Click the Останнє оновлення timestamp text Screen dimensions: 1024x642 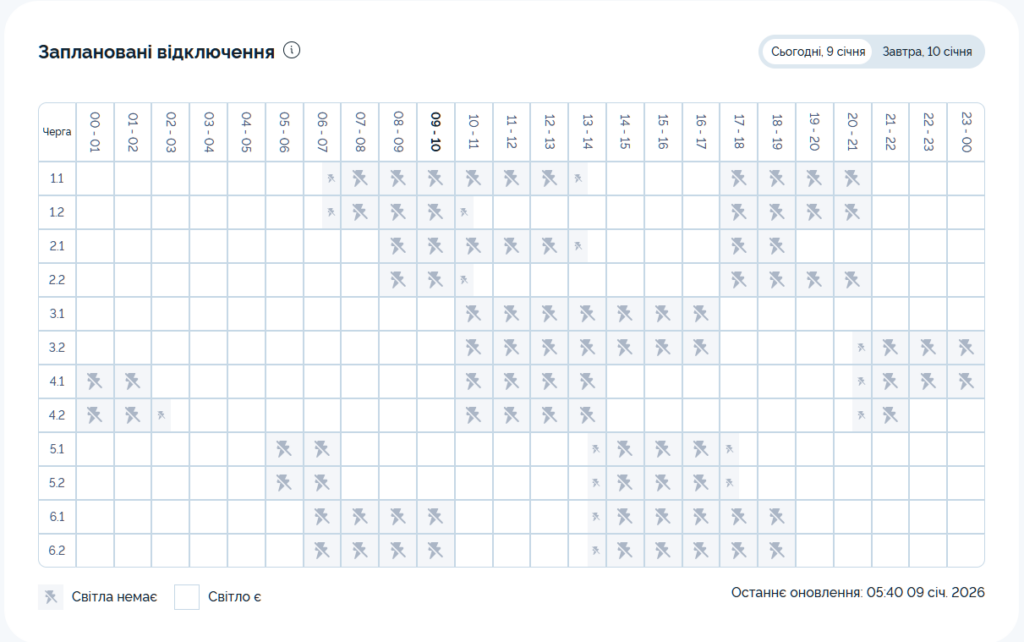(x=857, y=592)
